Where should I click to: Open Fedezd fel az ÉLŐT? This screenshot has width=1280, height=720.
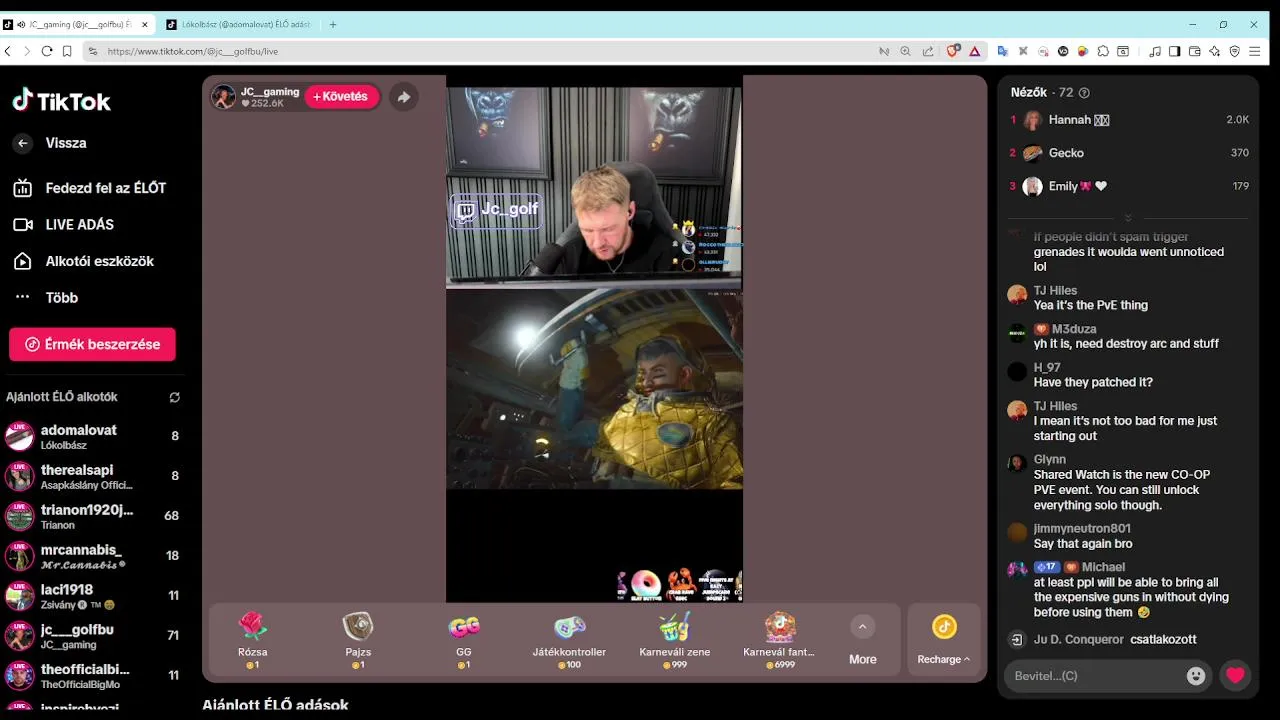coord(90,188)
